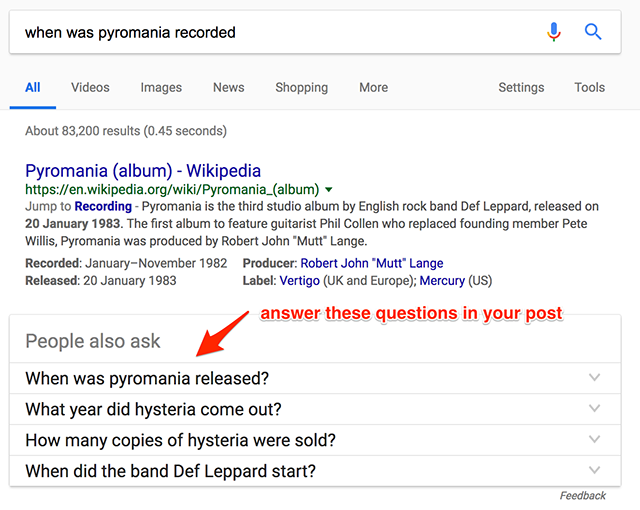Open the Robert John "Mutt" Lange link
640x510 pixels.
pos(372,263)
